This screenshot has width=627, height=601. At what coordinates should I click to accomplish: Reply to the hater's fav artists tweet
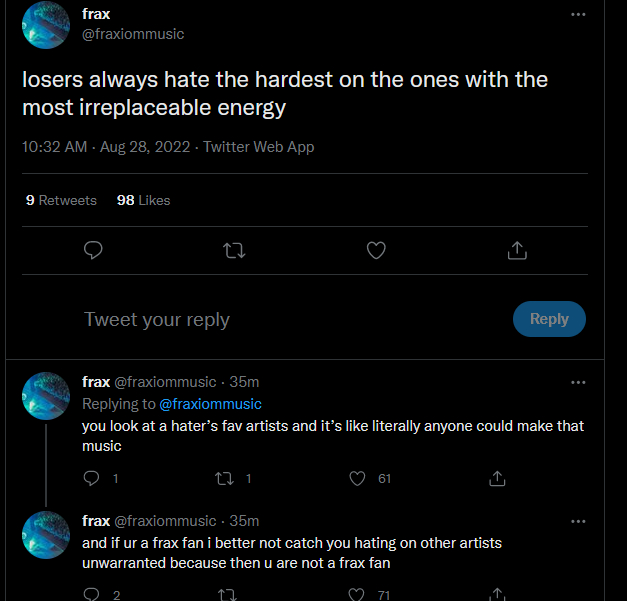(x=92, y=479)
